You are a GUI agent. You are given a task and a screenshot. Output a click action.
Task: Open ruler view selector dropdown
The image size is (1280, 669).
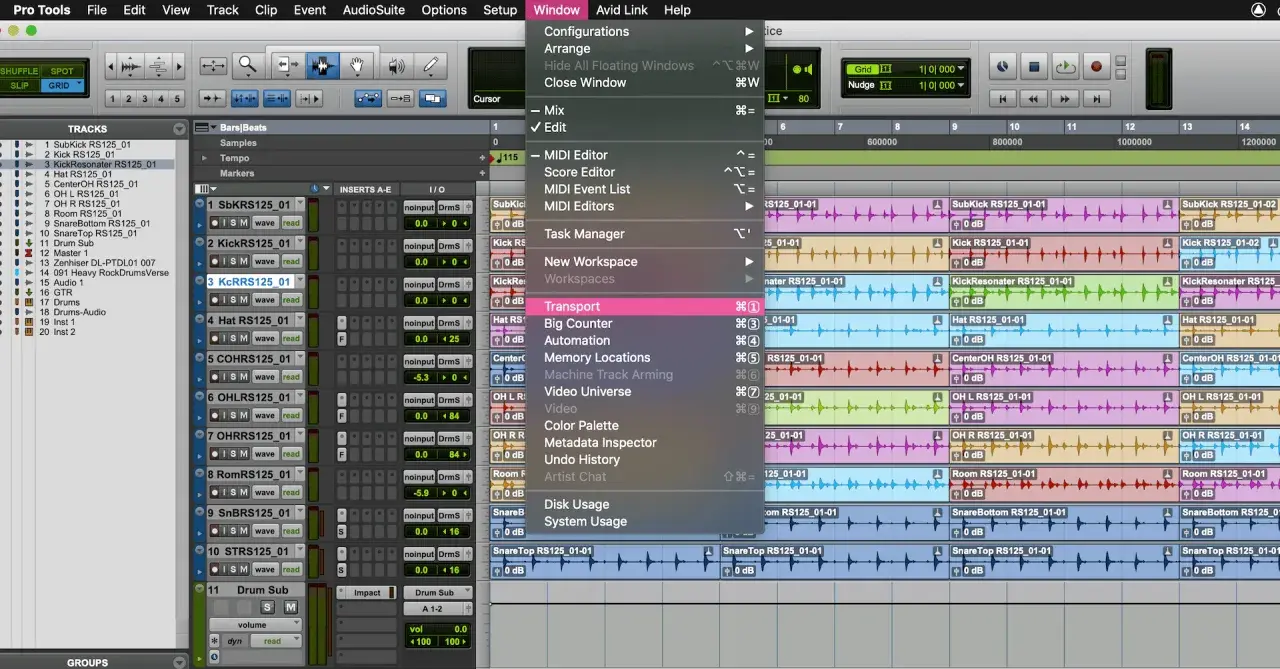tap(205, 128)
